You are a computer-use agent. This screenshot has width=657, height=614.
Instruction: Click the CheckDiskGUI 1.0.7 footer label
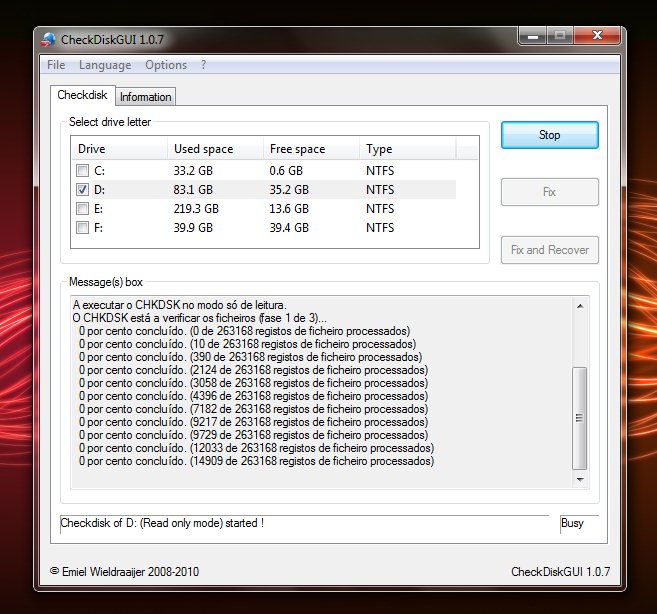click(x=561, y=572)
